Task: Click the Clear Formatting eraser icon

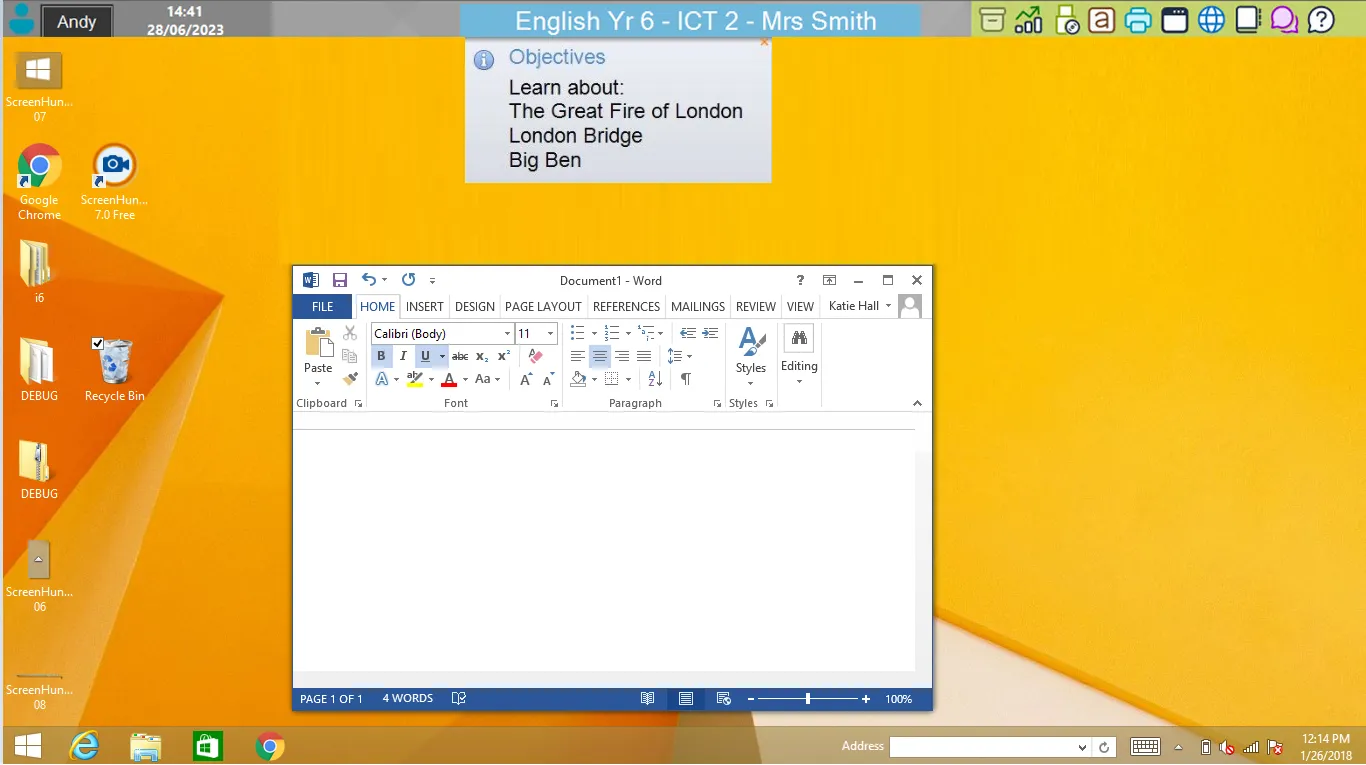Action: [535, 356]
